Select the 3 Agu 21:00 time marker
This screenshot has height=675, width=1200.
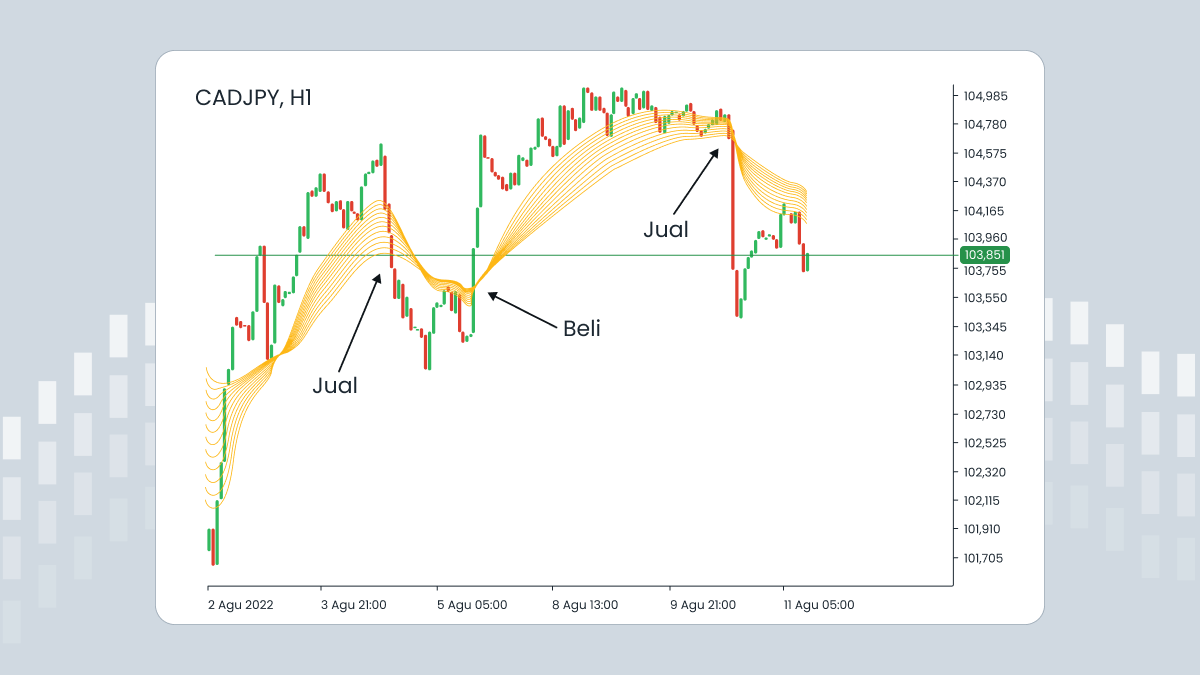tap(355, 605)
